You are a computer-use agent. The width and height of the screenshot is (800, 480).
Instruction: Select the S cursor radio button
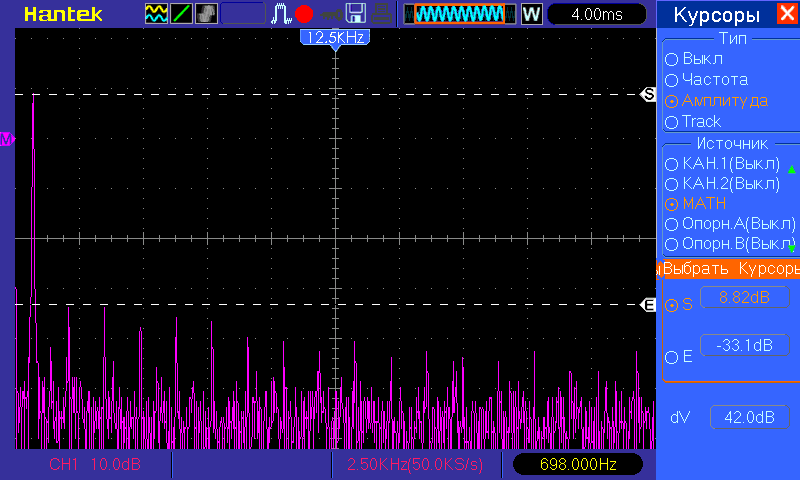pos(671,305)
